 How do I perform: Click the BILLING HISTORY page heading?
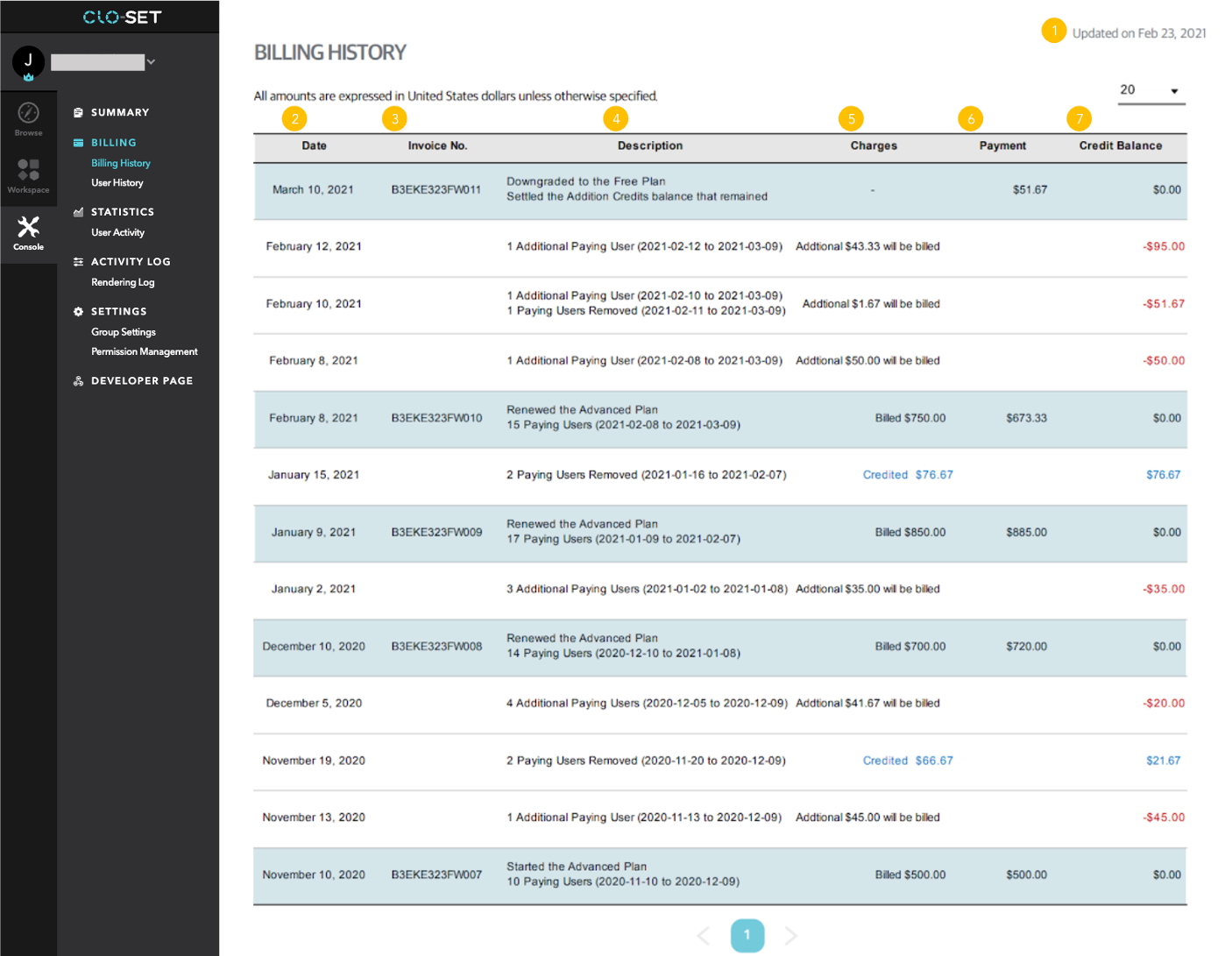(329, 53)
